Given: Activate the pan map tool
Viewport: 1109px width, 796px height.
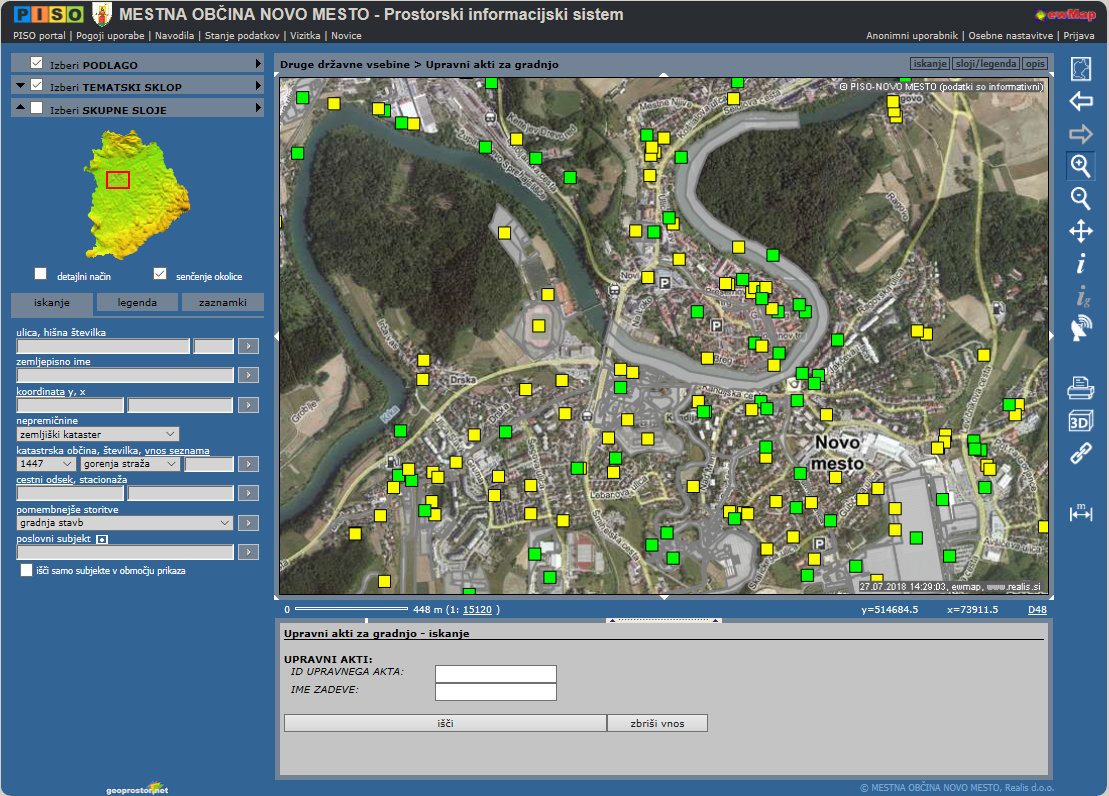Looking at the screenshot, I should click(x=1080, y=232).
